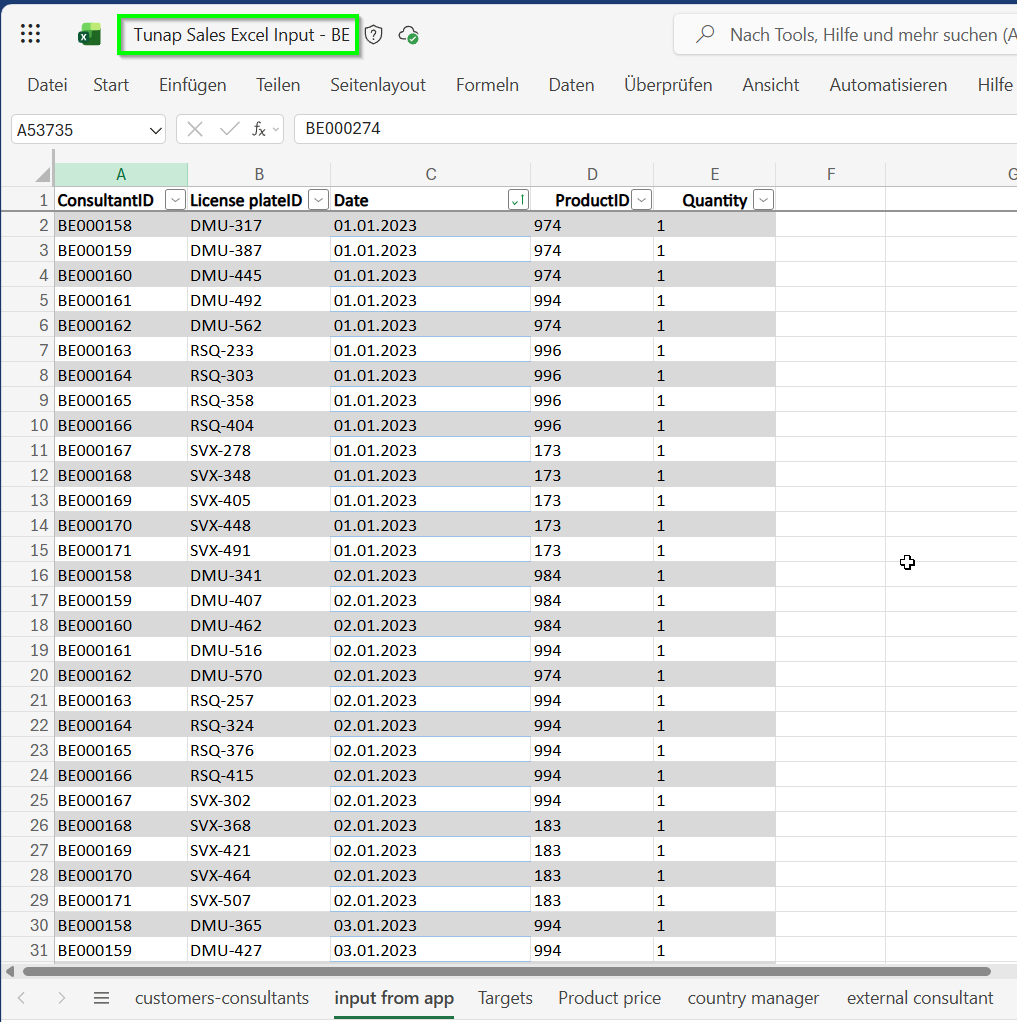The width and height of the screenshot is (1017, 1022).
Task: Open the Einfügen ribbon tab
Action: tap(192, 85)
